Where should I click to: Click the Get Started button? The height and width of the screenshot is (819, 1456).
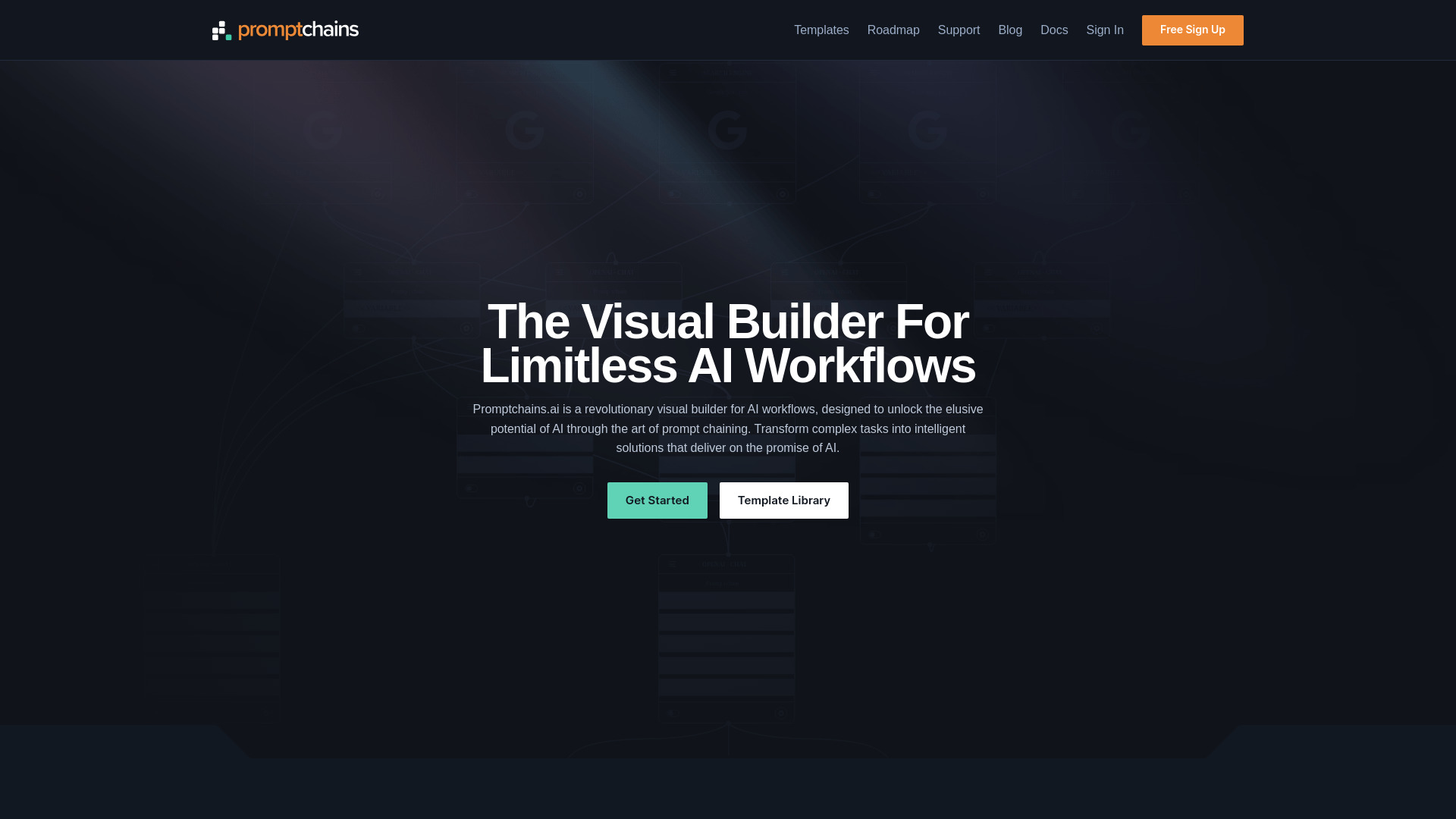(657, 500)
